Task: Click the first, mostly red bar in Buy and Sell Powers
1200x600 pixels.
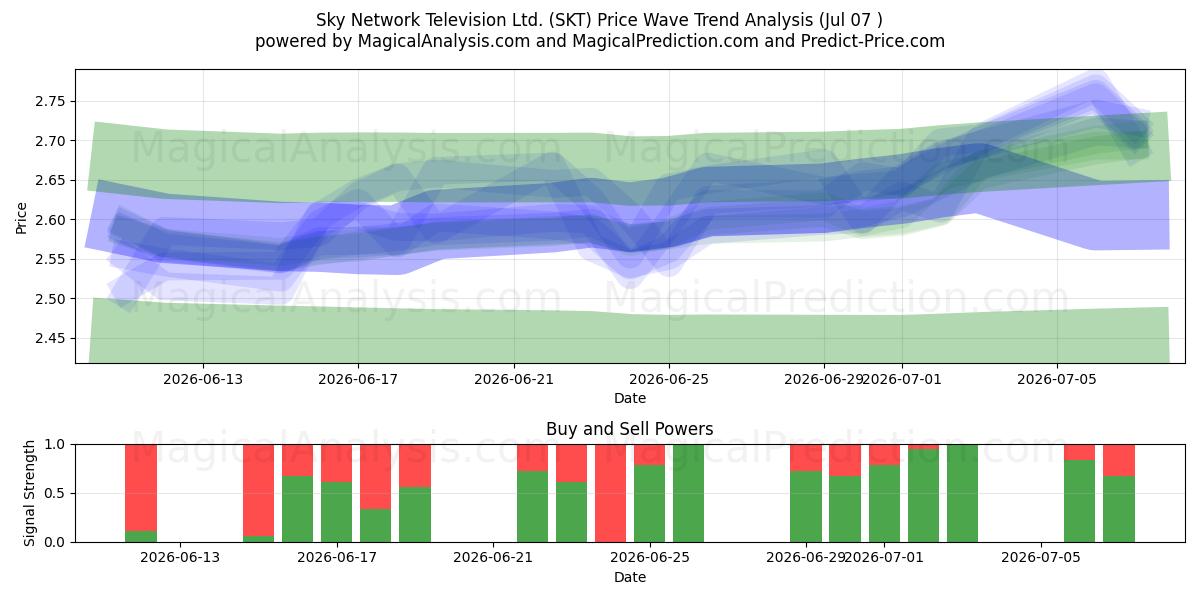Action: (x=141, y=493)
